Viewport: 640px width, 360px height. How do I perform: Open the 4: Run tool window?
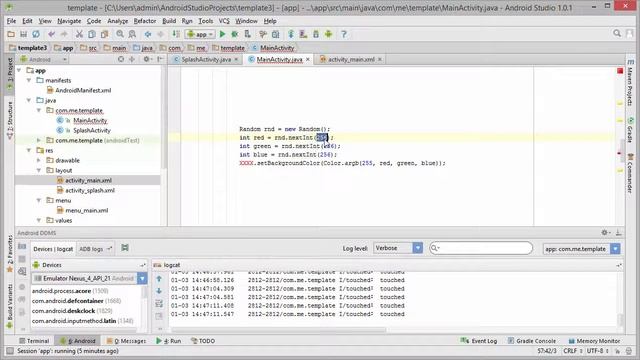tap(169, 341)
